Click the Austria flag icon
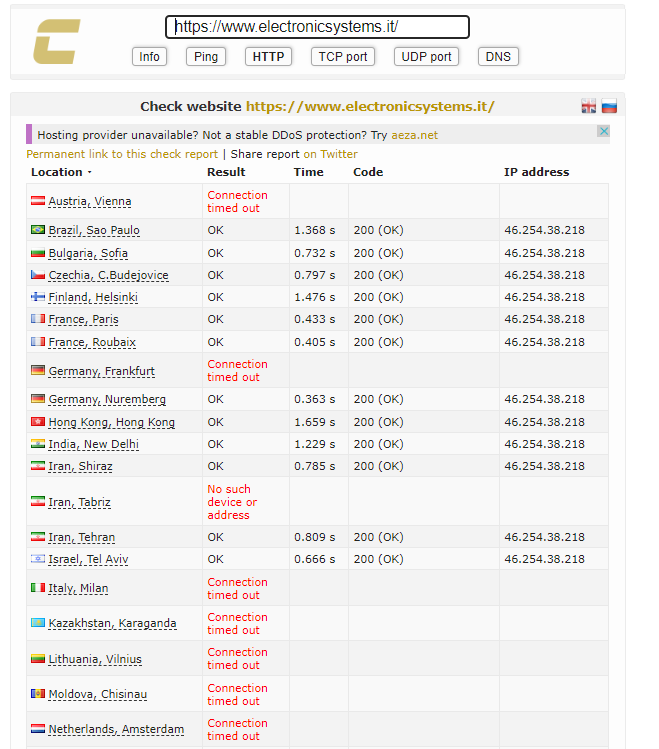Image resolution: width=659 pixels, height=749 pixels. 38,201
